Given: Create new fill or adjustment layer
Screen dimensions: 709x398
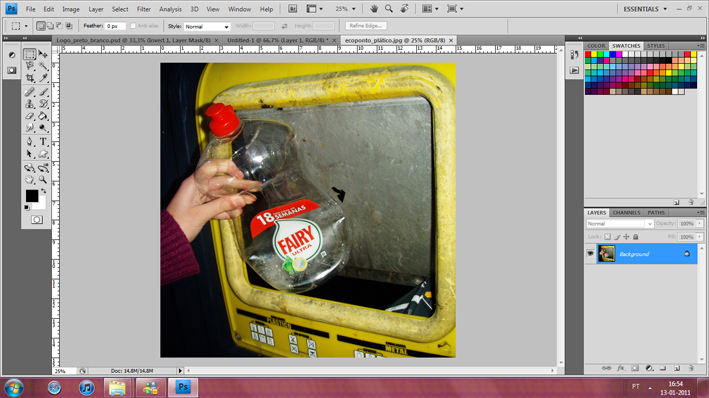Looking at the screenshot, I should 649,368.
